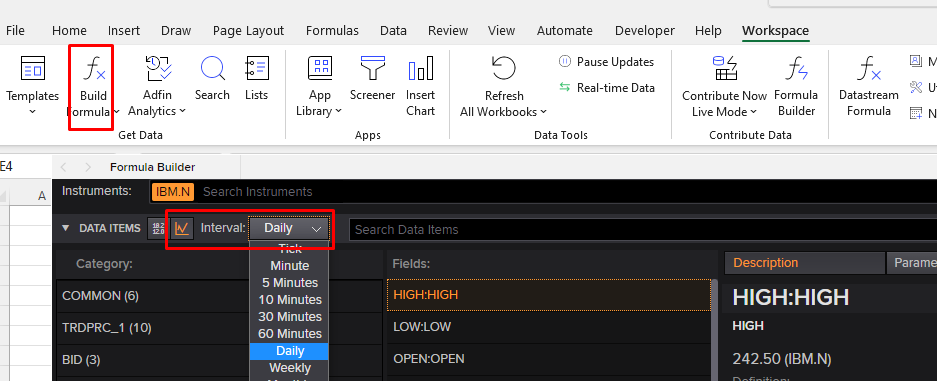937x381 pixels.
Task: Choose Weekly interval
Action: click(289, 367)
